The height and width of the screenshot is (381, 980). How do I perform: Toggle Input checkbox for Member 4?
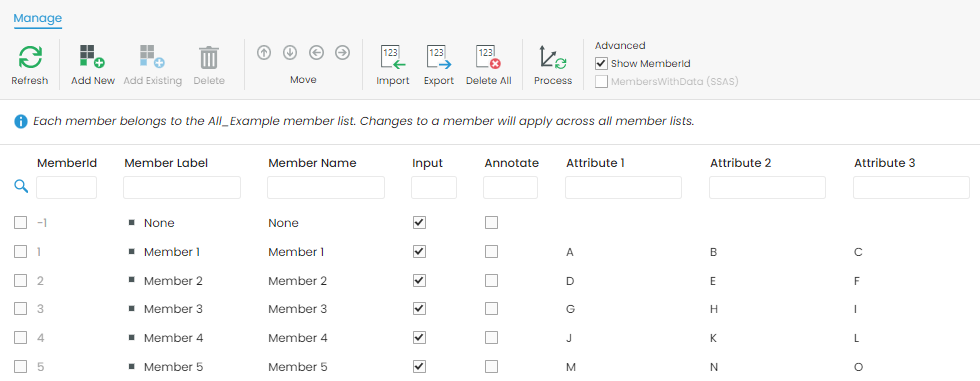tap(419, 337)
